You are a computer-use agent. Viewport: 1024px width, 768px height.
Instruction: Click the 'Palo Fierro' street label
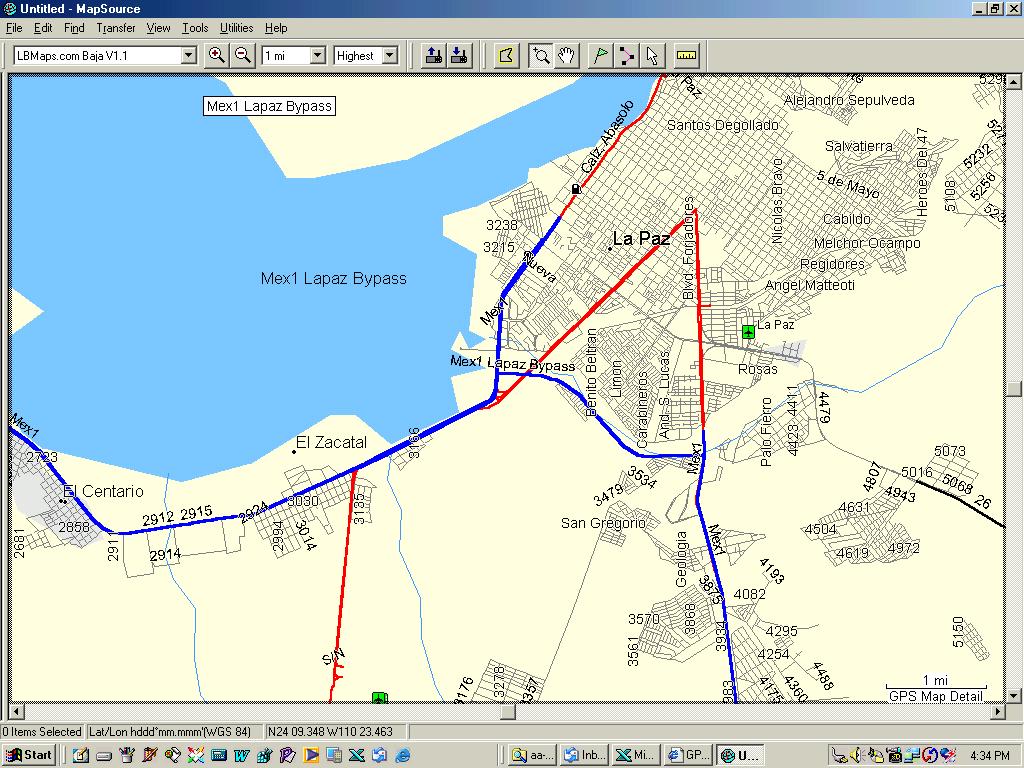coord(766,432)
